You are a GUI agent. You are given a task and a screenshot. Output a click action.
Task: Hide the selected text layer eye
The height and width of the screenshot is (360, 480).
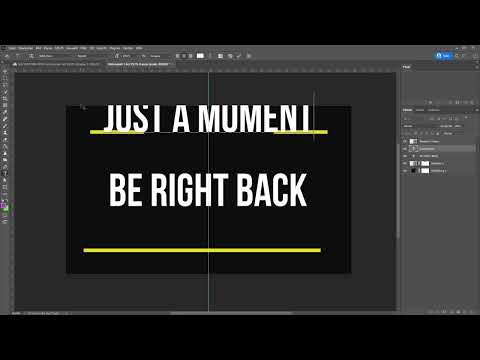click(x=405, y=149)
